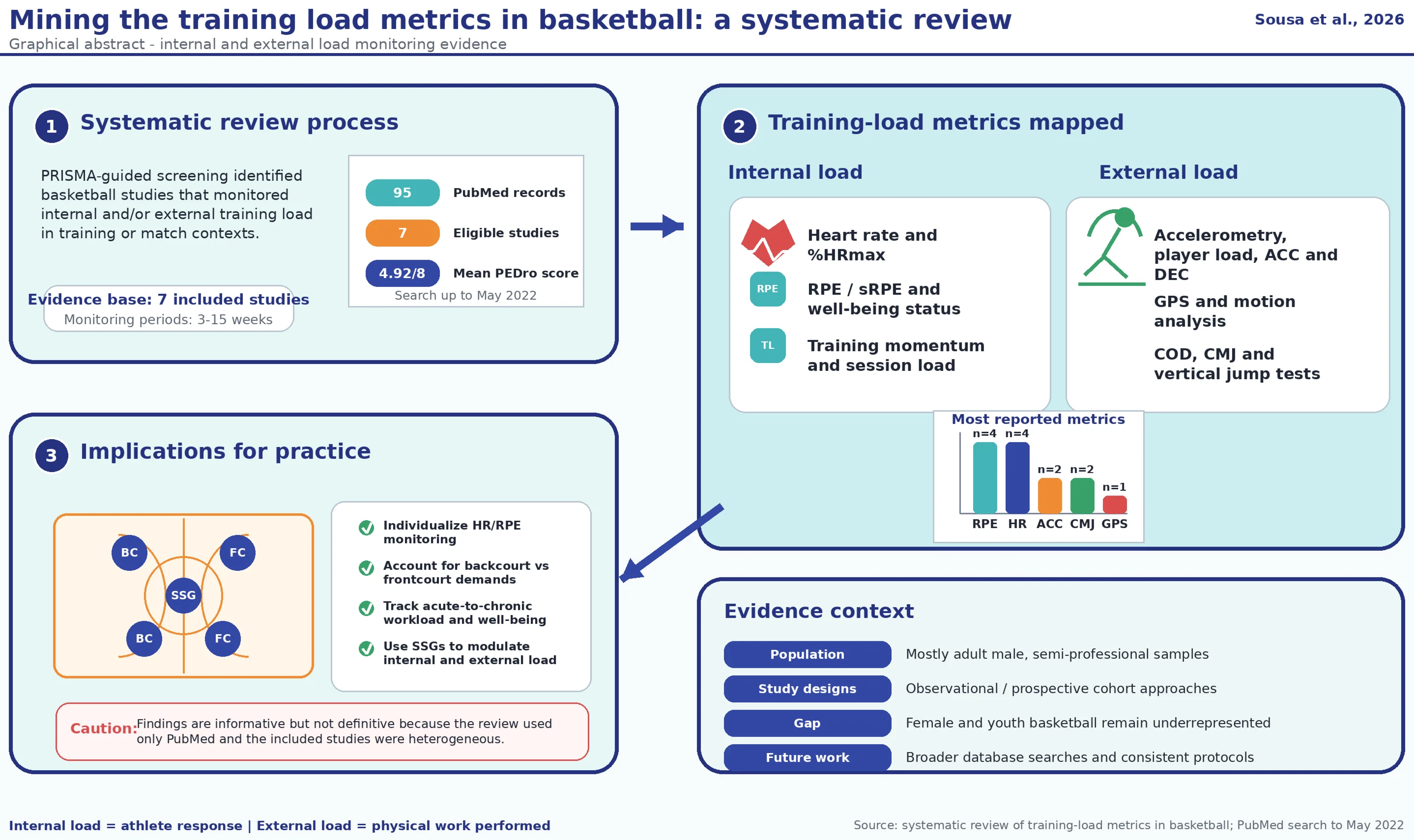Click the Gap label pill

pyautogui.click(x=807, y=723)
